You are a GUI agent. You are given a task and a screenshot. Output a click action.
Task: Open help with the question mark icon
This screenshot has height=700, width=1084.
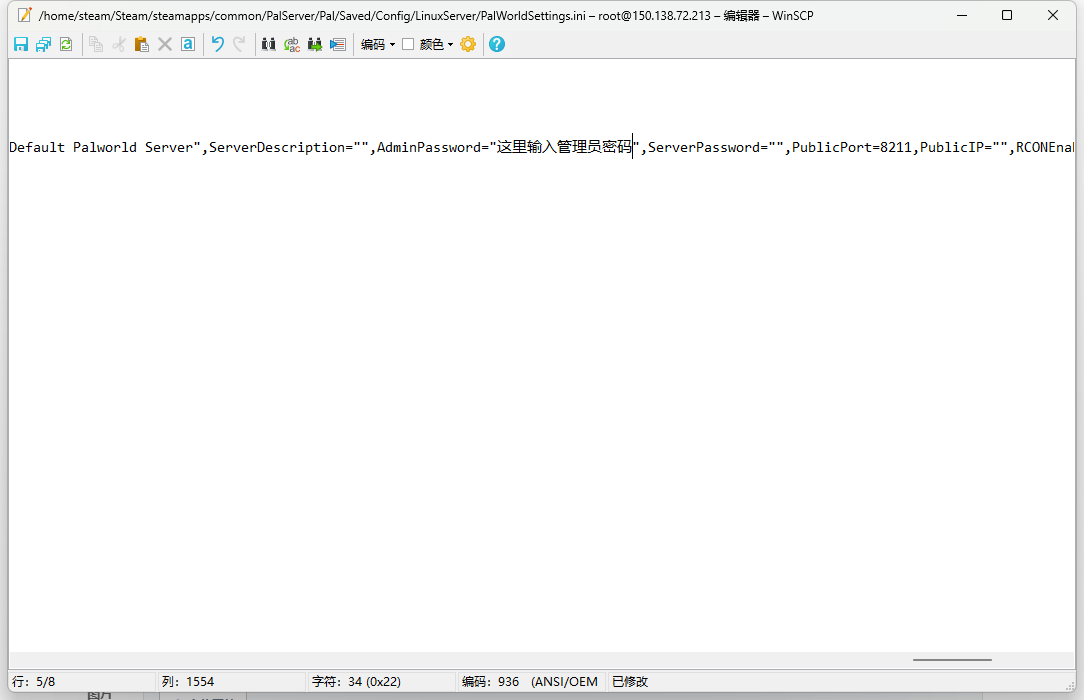point(496,44)
